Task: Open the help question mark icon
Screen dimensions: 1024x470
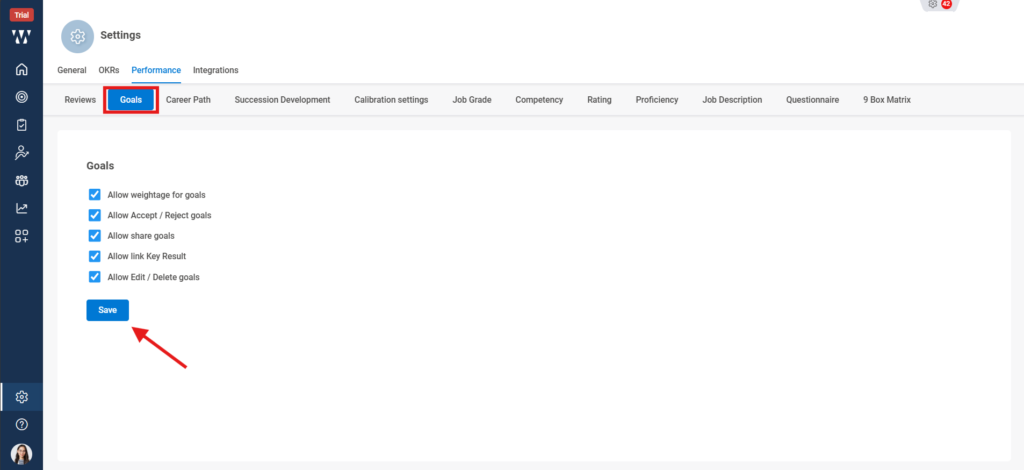Action: click(22, 425)
